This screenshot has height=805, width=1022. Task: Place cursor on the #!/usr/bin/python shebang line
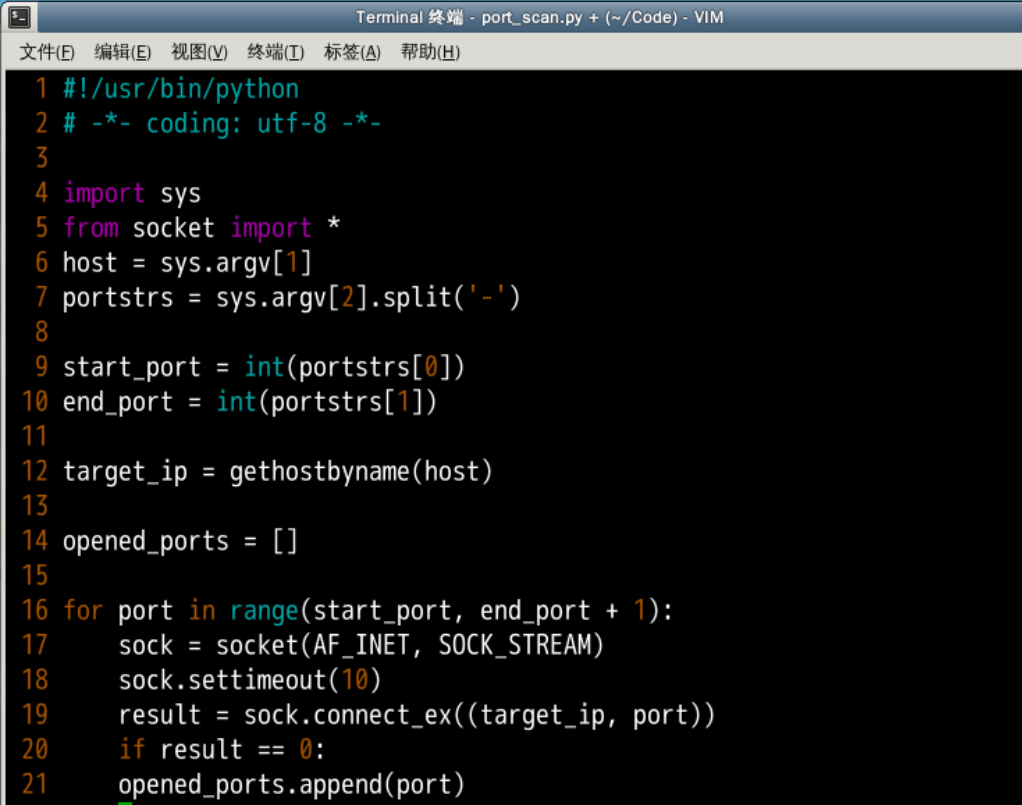(x=180, y=89)
